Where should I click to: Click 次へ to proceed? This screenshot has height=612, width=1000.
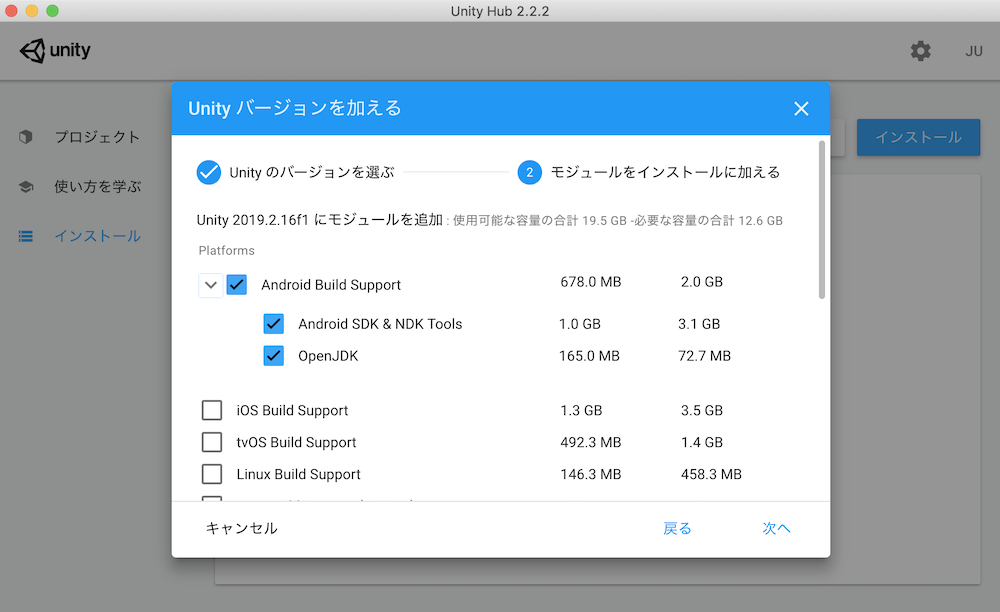[776, 528]
